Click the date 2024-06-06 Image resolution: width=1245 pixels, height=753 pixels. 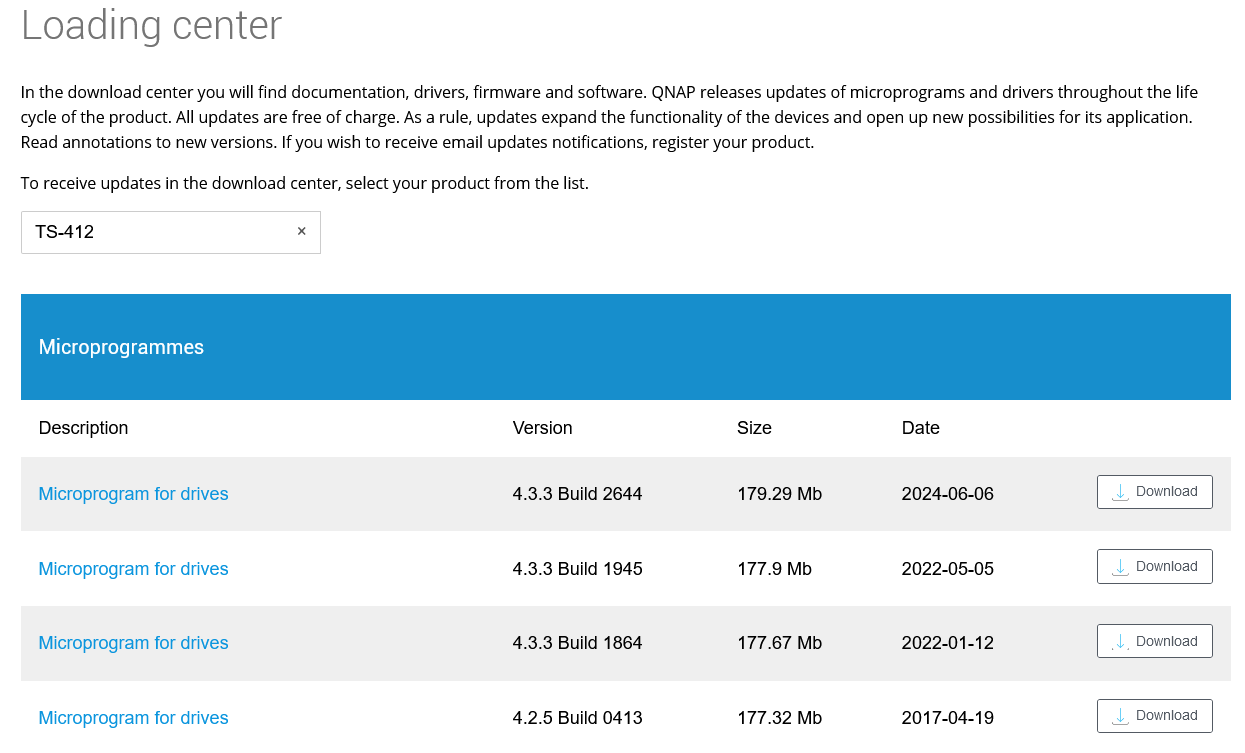pos(947,494)
